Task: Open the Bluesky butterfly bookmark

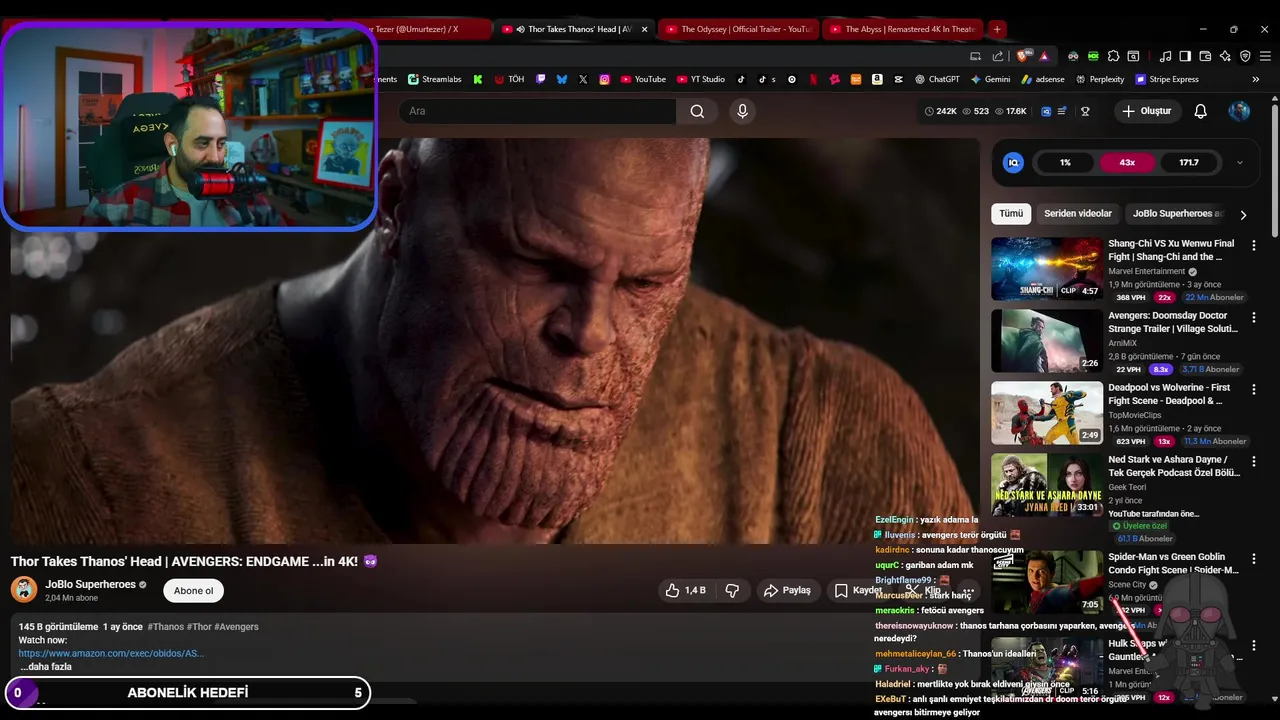Action: [x=562, y=79]
